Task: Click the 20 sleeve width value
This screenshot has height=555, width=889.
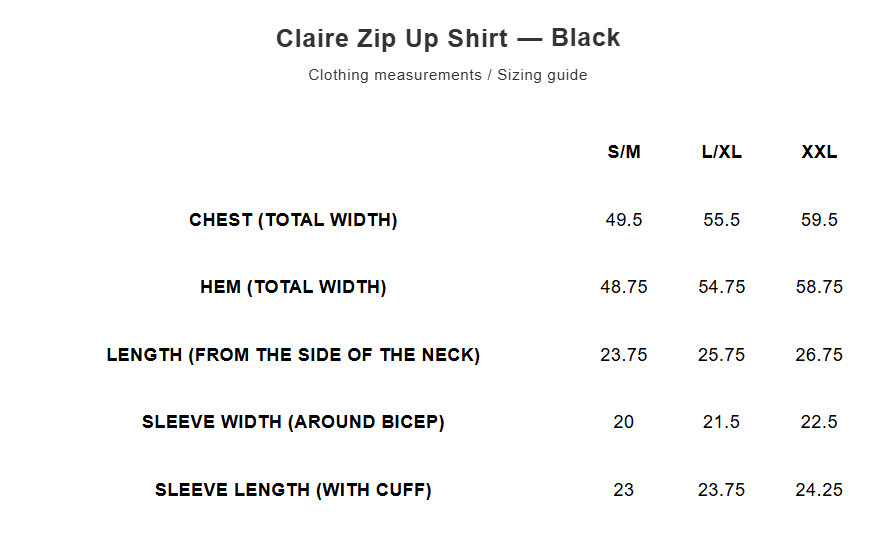Action: (624, 422)
